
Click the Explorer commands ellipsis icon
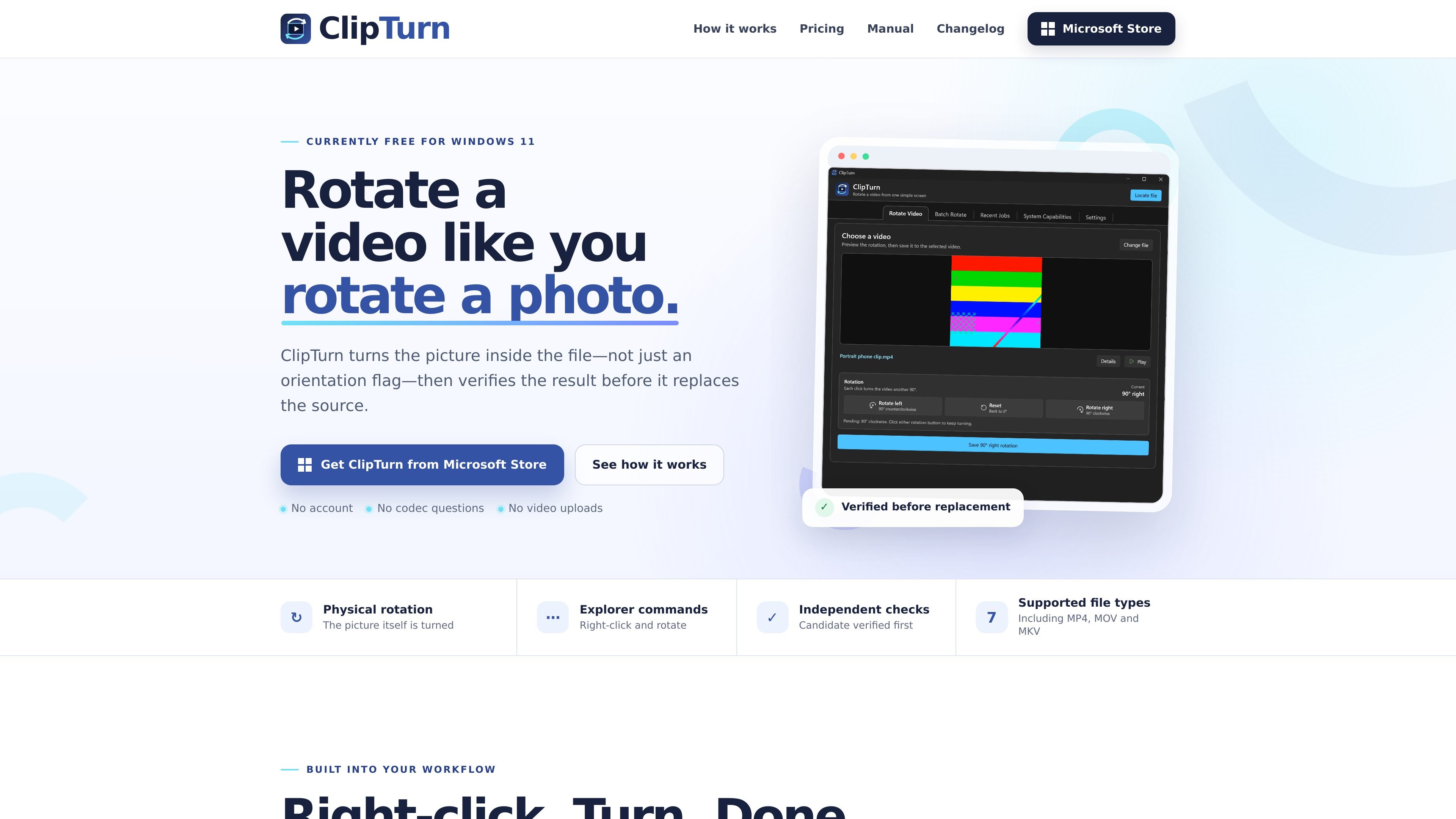tap(553, 617)
